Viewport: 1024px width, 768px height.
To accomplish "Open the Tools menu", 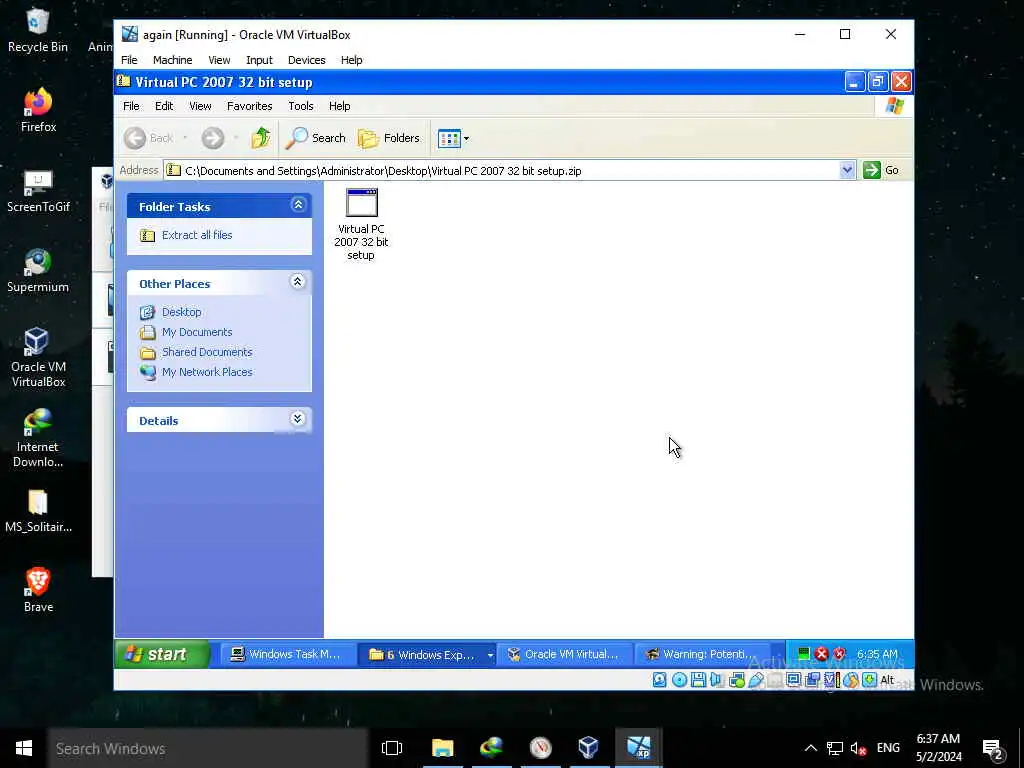I will [x=300, y=106].
